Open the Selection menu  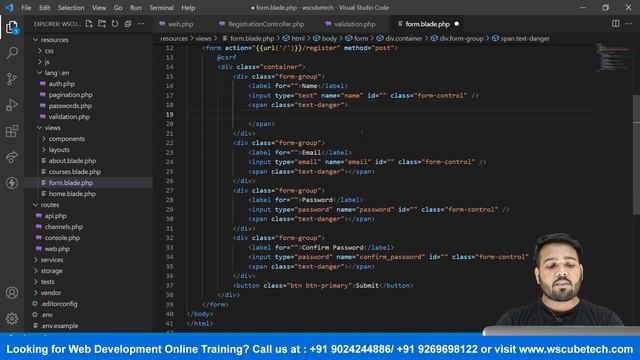pos(71,7)
